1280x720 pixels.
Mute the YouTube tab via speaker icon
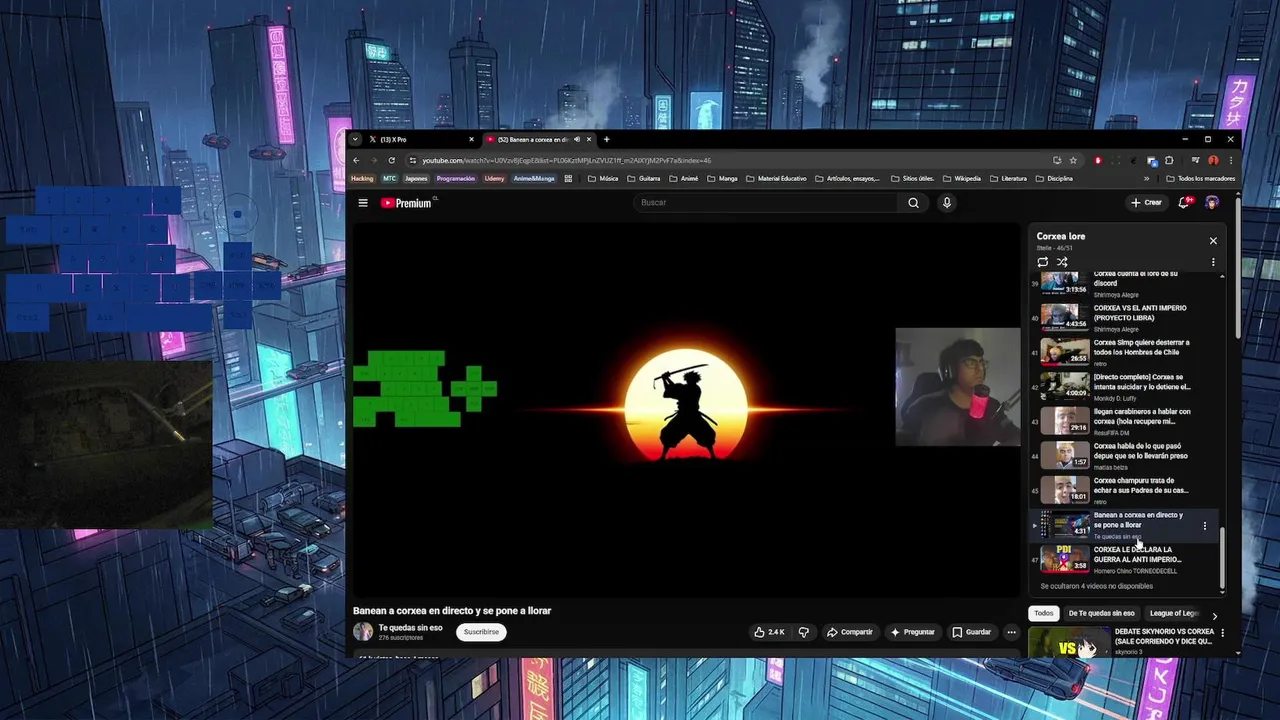pyautogui.click(x=577, y=139)
